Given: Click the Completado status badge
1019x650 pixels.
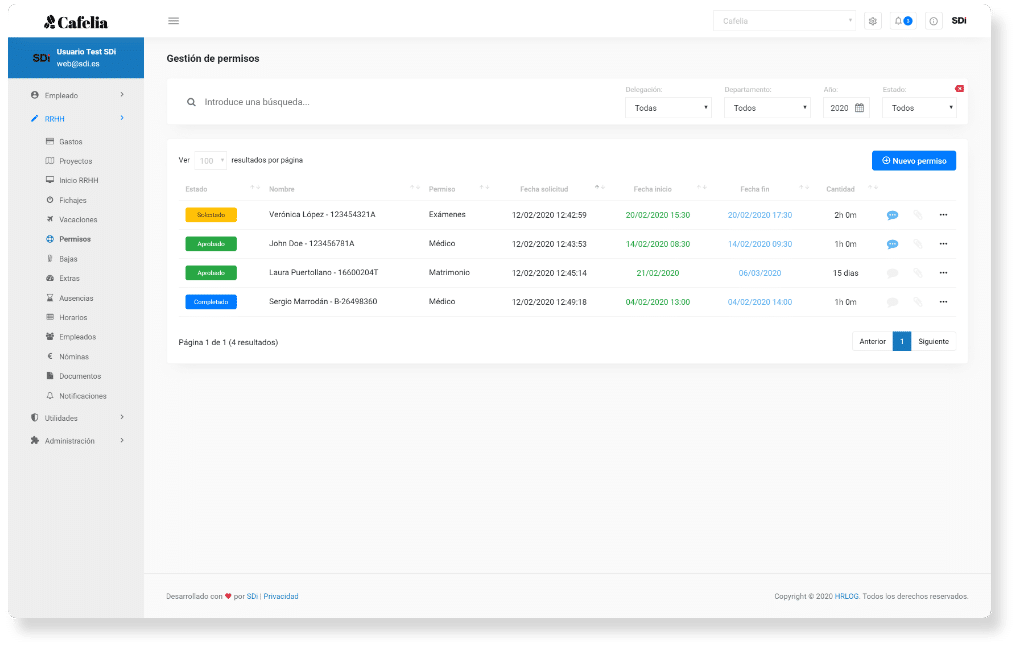Looking at the screenshot, I should click(211, 302).
